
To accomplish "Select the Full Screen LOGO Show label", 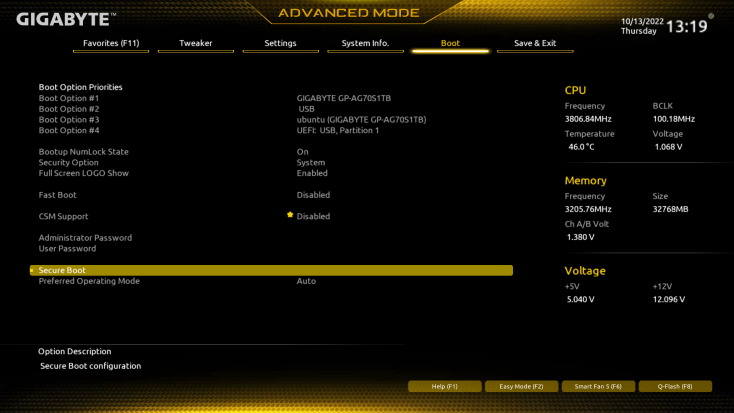I will 83,173.
